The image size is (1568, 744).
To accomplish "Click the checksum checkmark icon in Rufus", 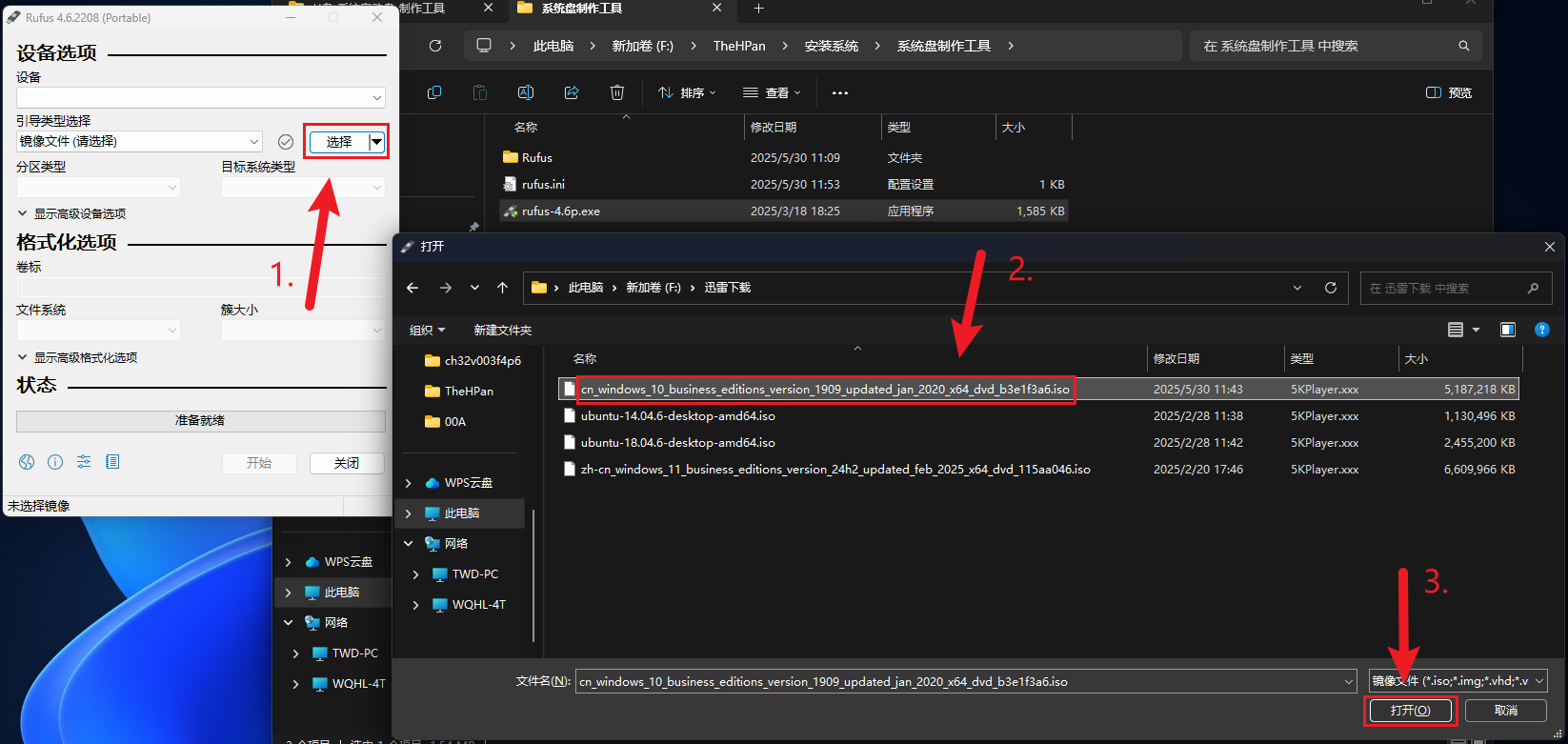I will (285, 142).
